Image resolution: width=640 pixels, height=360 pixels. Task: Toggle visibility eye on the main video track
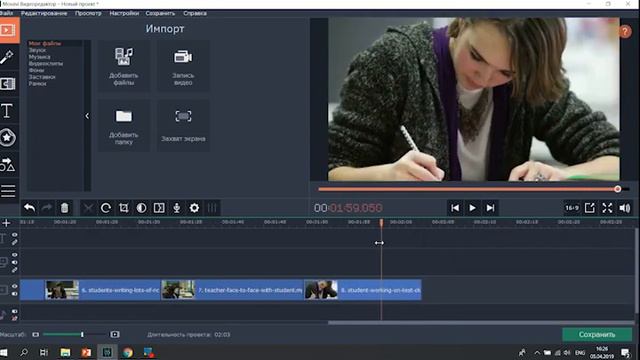pos(15,286)
